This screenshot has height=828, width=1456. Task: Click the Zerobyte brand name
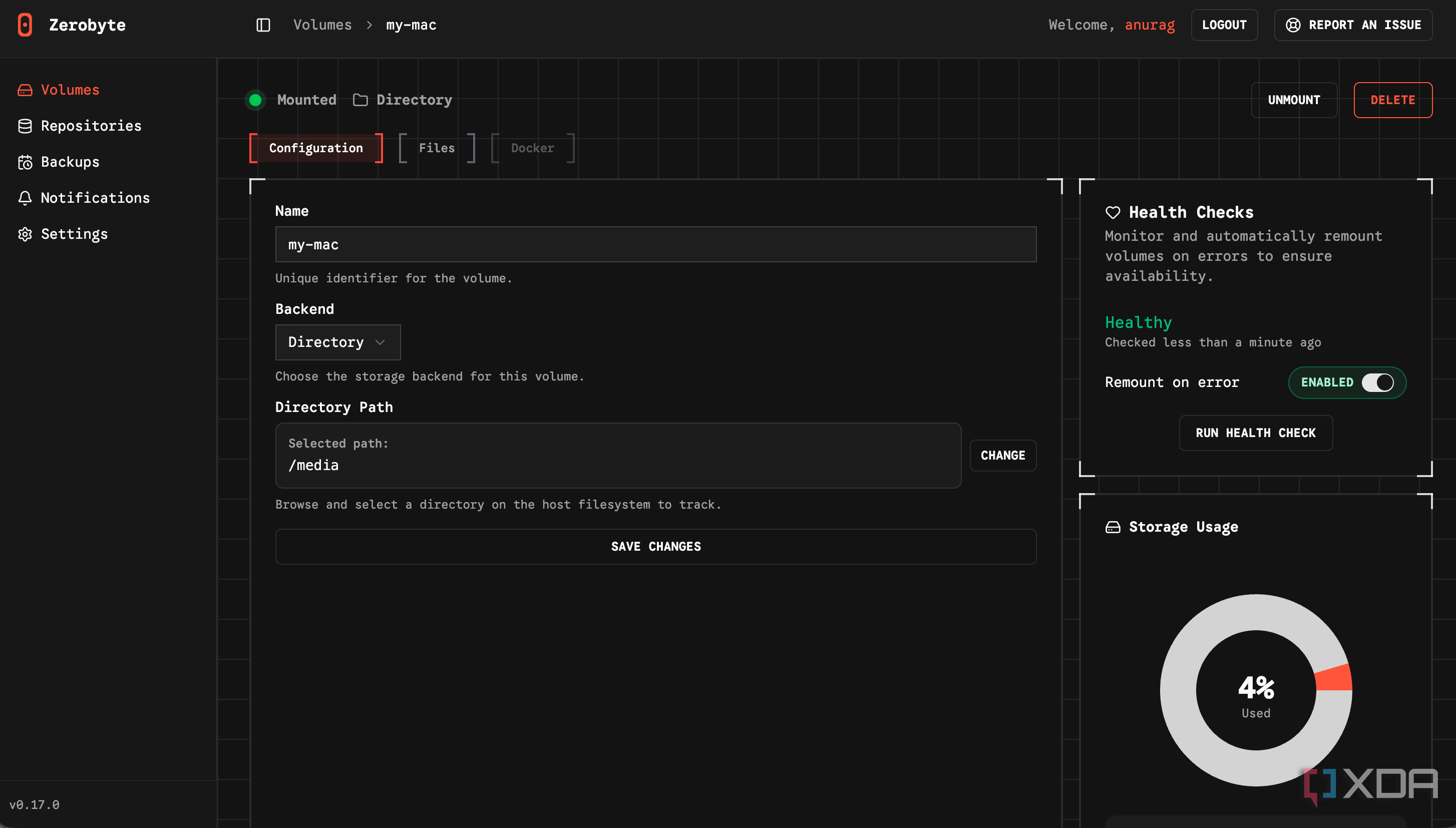click(x=87, y=25)
